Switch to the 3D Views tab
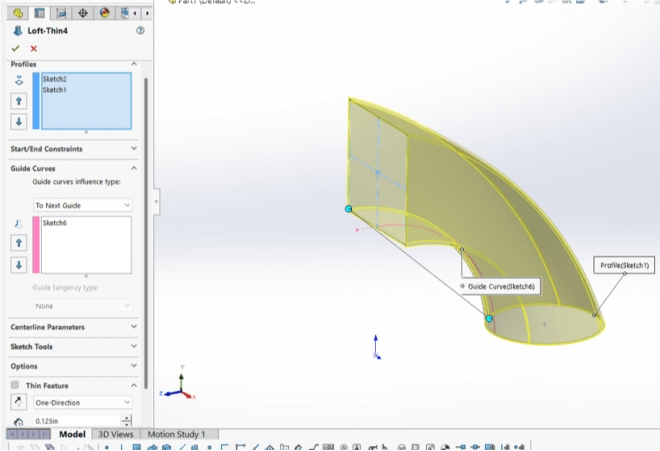Viewport: 660px width, 451px height. pos(115,435)
